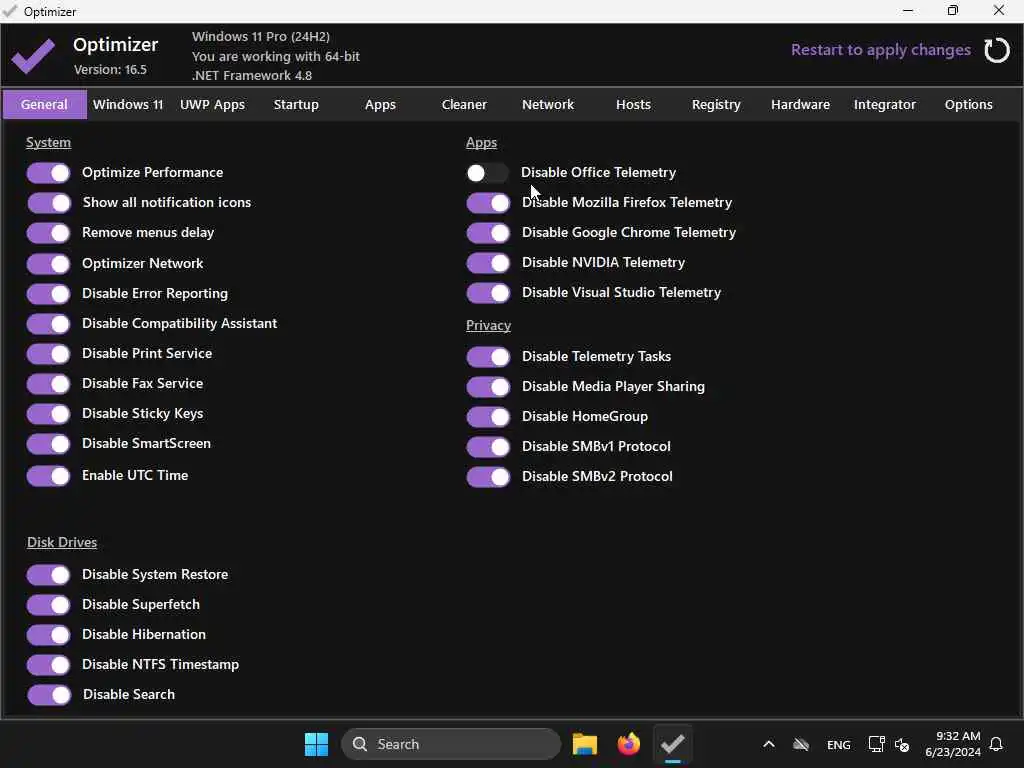
Task: Toggle Enable UTC Time
Action: click(48, 476)
